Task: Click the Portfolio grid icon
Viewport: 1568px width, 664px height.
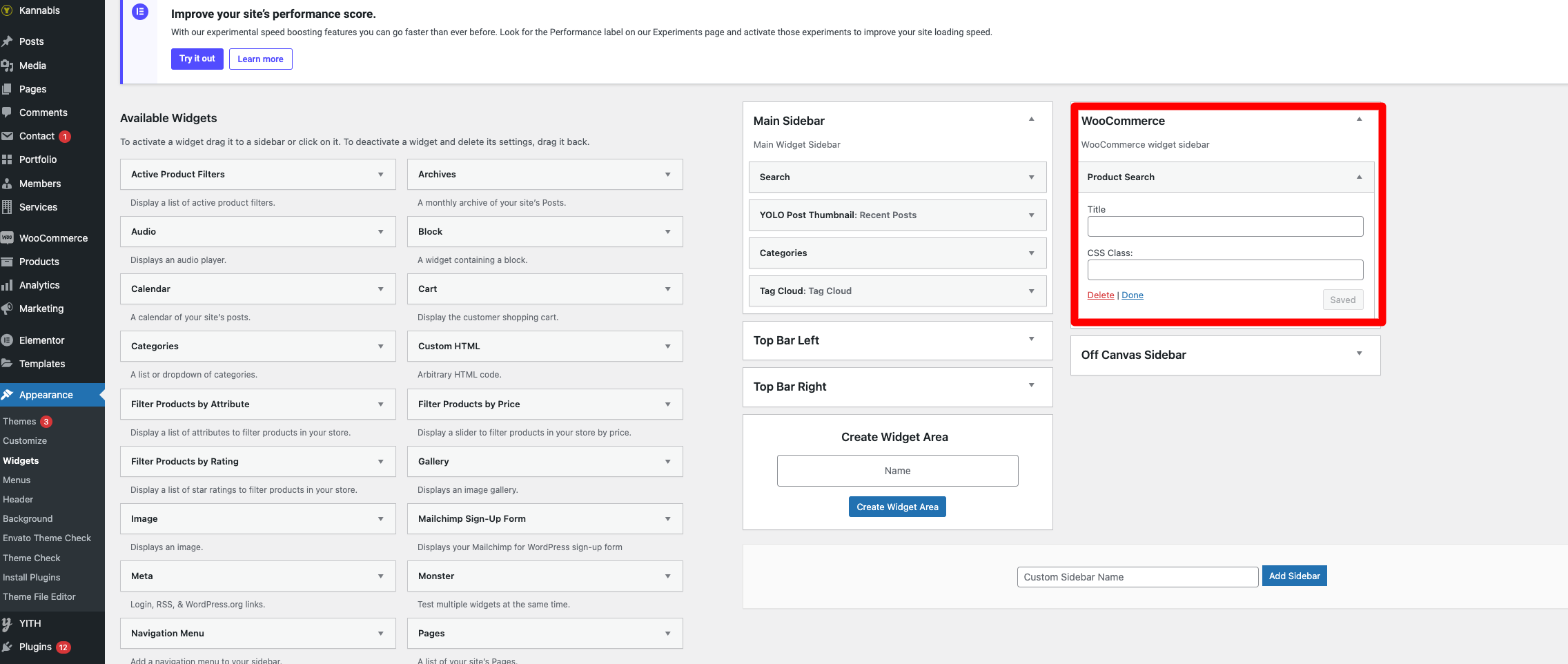Action: pyautogui.click(x=7, y=159)
